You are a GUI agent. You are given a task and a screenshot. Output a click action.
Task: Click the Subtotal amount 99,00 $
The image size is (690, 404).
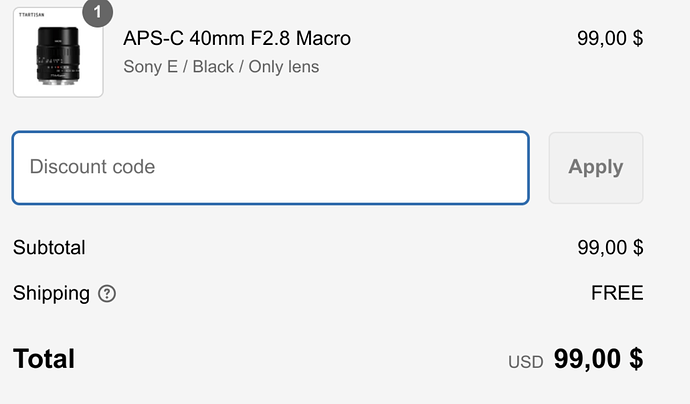coord(610,247)
